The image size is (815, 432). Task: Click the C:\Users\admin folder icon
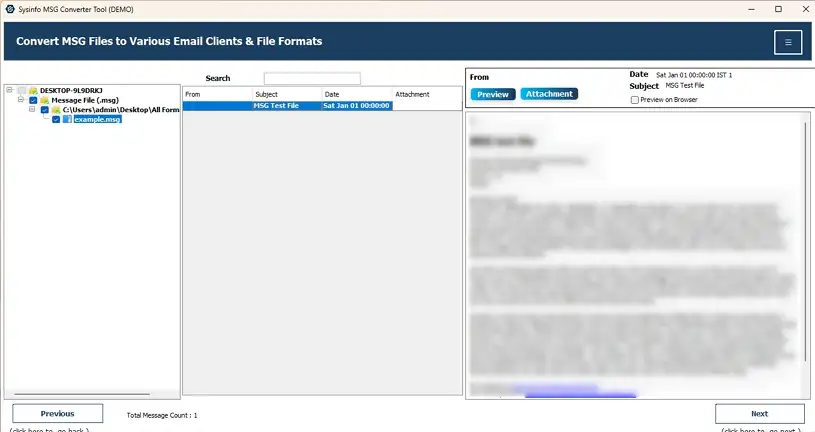click(x=56, y=110)
